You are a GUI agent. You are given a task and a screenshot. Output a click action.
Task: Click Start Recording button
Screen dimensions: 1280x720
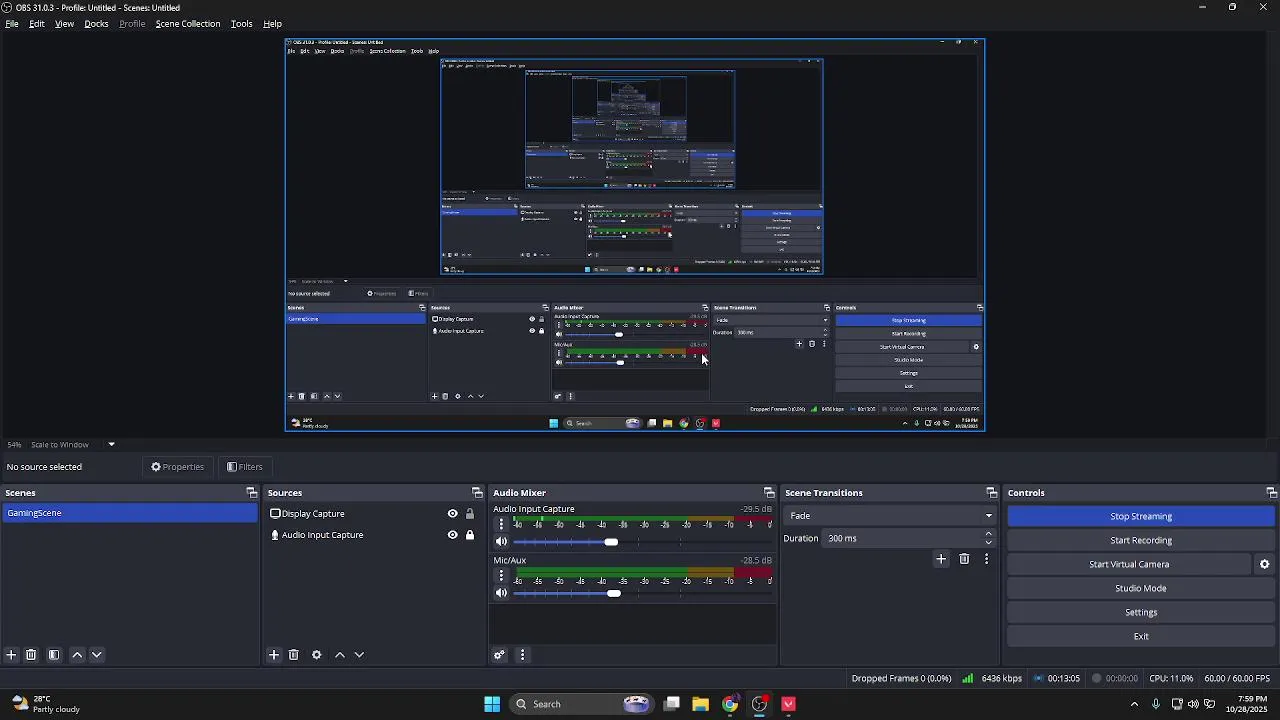click(x=1141, y=540)
